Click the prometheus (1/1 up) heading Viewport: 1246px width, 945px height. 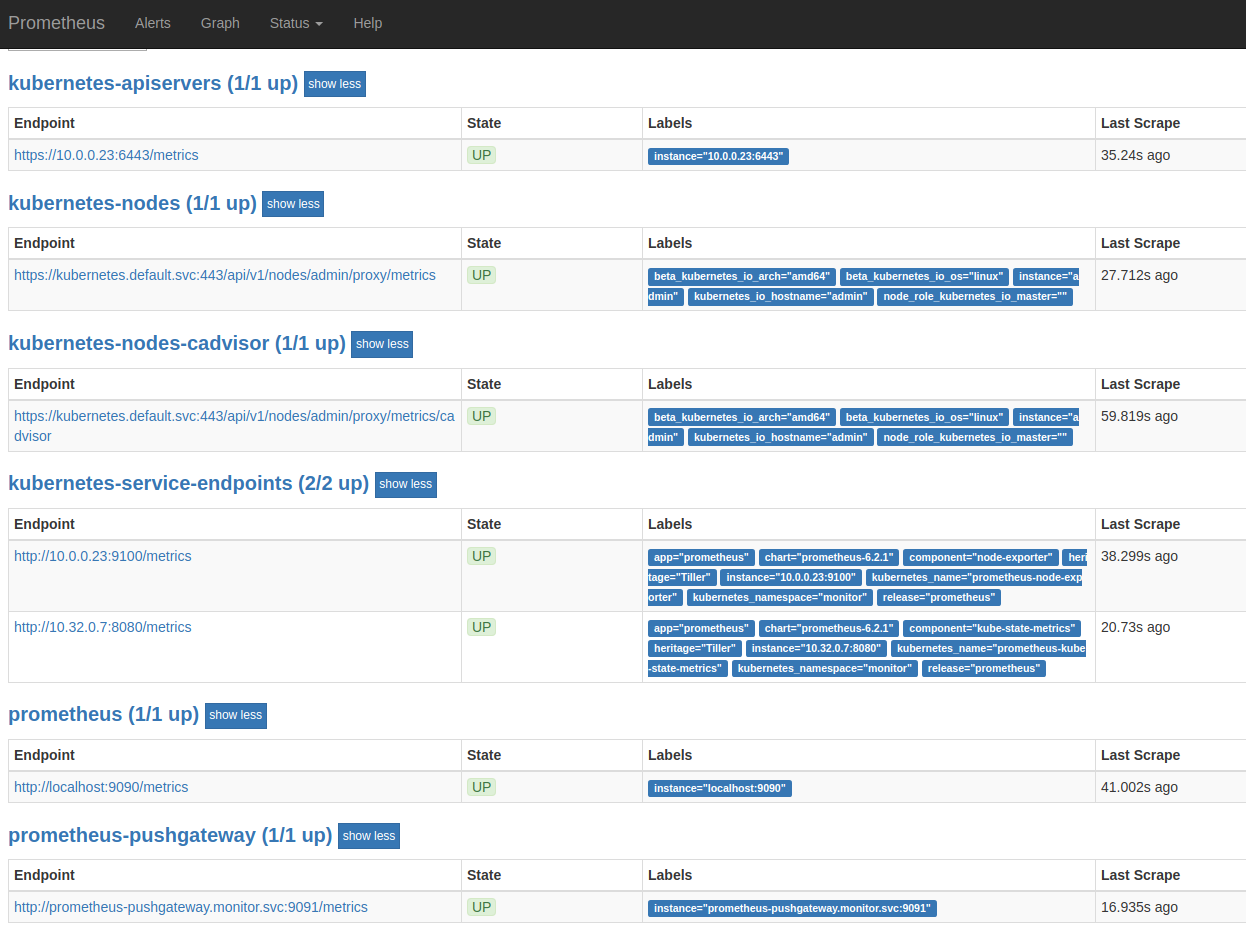[x=104, y=714]
